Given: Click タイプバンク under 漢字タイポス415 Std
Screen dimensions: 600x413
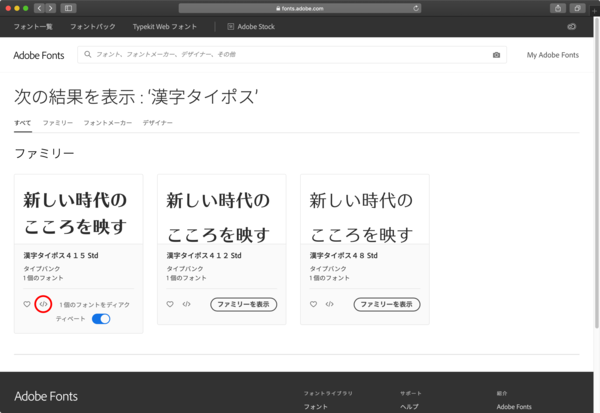Looking at the screenshot, I should point(42,269).
